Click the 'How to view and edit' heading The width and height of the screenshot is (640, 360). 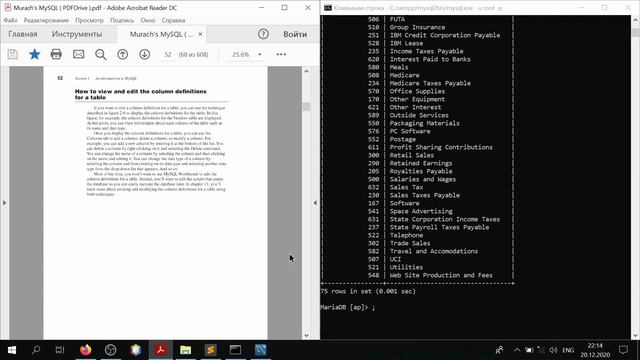[x=140, y=94]
